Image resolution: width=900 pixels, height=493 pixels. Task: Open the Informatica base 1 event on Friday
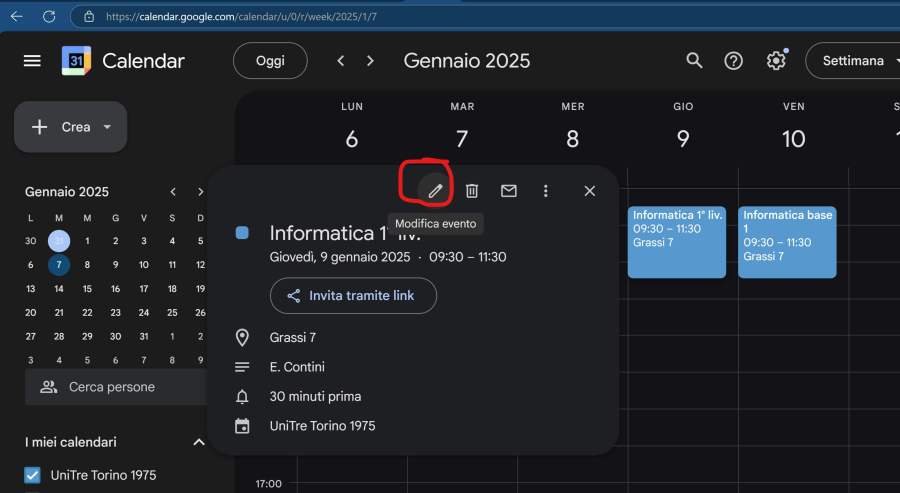787,242
